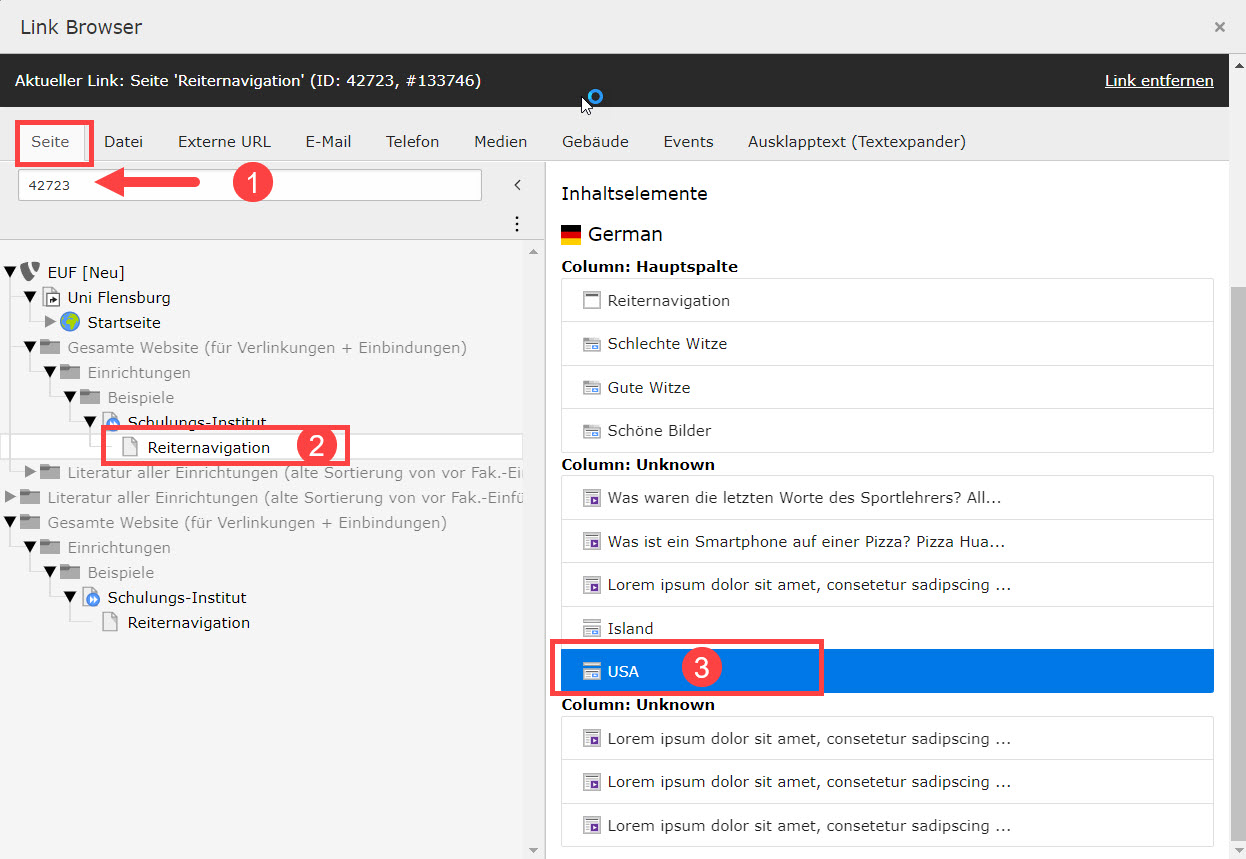Click the globe icon next to Startseite

(70, 322)
